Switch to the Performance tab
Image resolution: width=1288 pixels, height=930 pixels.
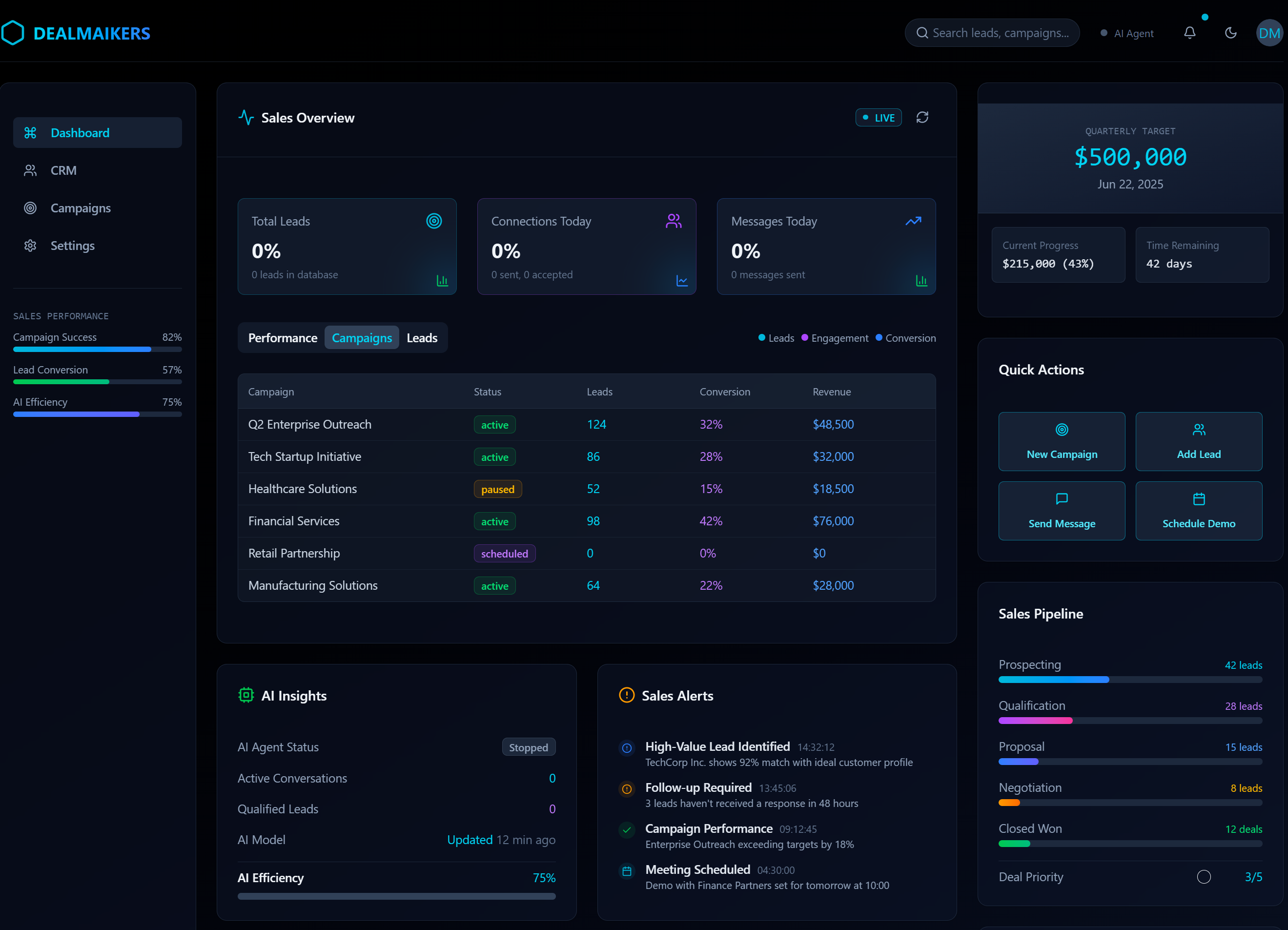[282, 337]
